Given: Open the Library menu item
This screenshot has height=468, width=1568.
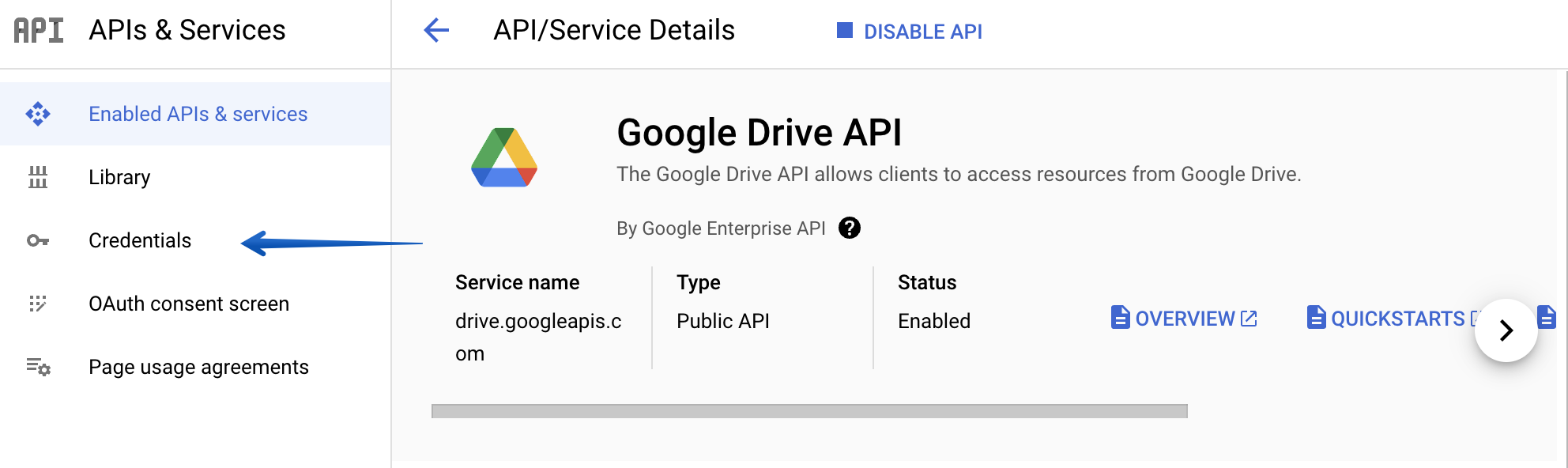Looking at the screenshot, I should (x=195, y=177).
